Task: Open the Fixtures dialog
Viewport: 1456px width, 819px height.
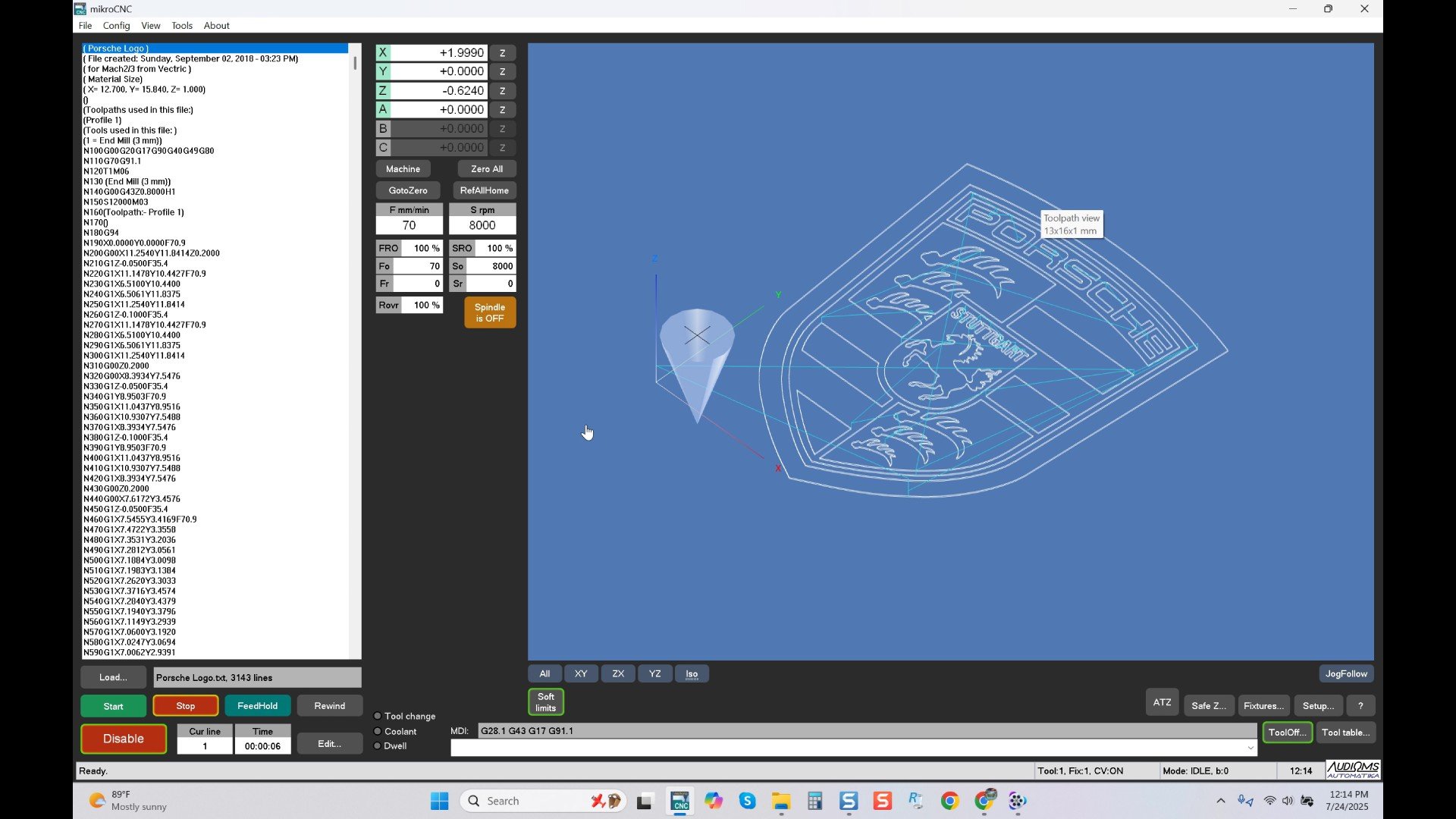Action: tap(1263, 706)
